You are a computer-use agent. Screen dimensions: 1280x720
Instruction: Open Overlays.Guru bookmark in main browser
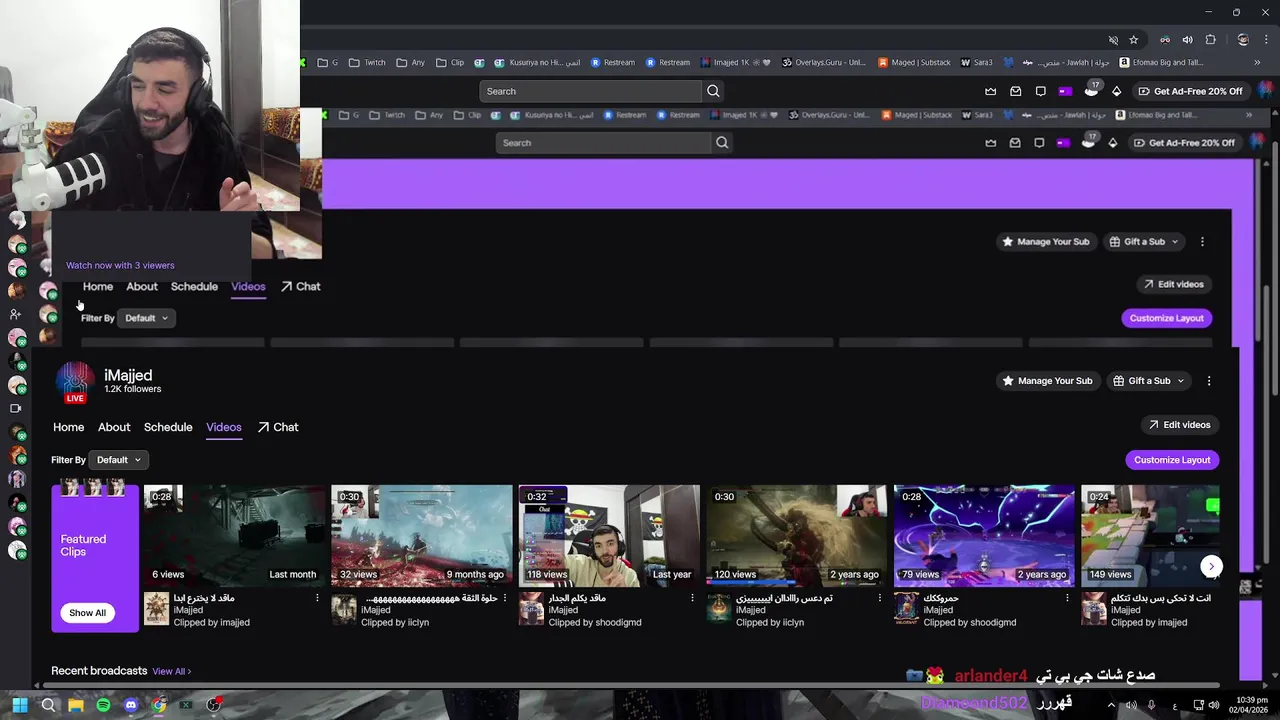(824, 62)
